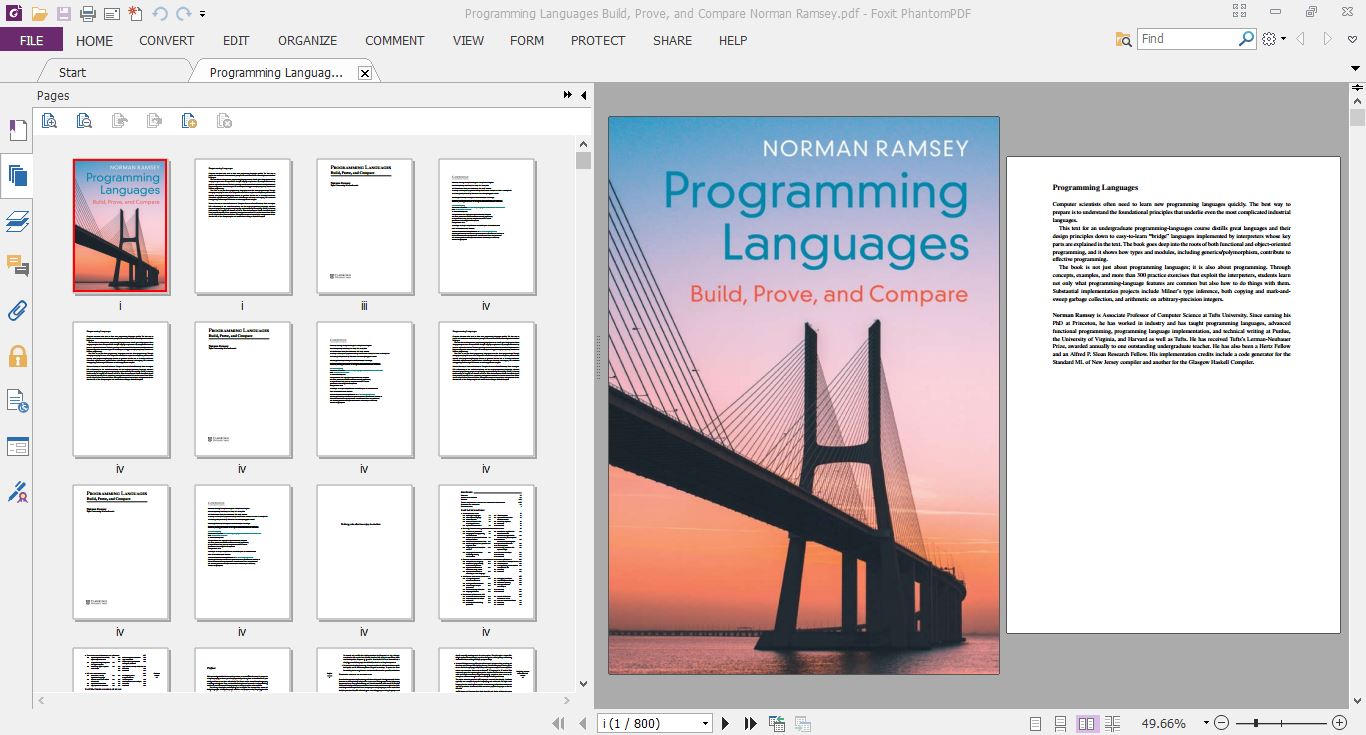
Task: Switch to the COMMENT ribbon tab
Action: tap(395, 40)
